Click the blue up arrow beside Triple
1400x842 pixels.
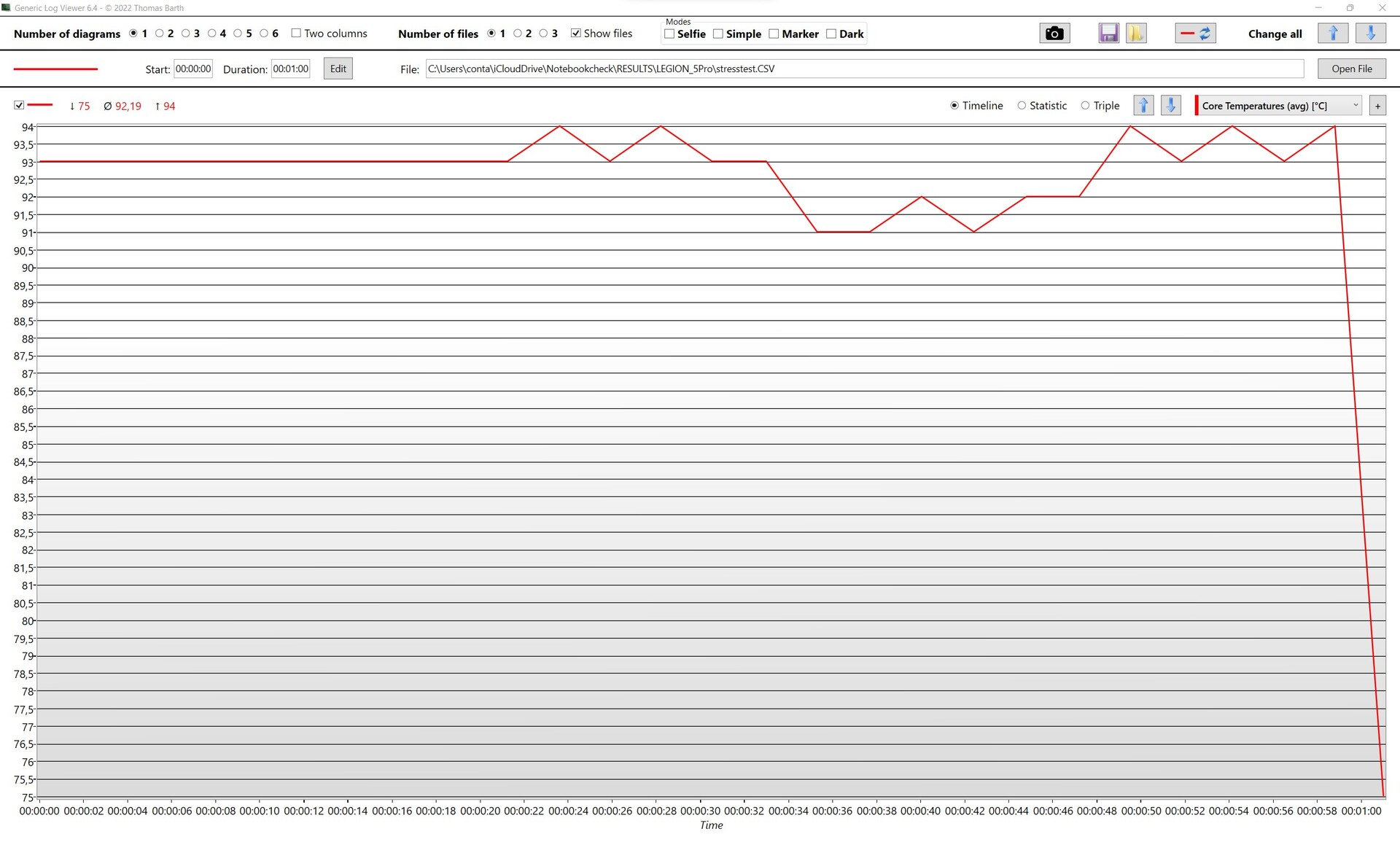point(1143,106)
